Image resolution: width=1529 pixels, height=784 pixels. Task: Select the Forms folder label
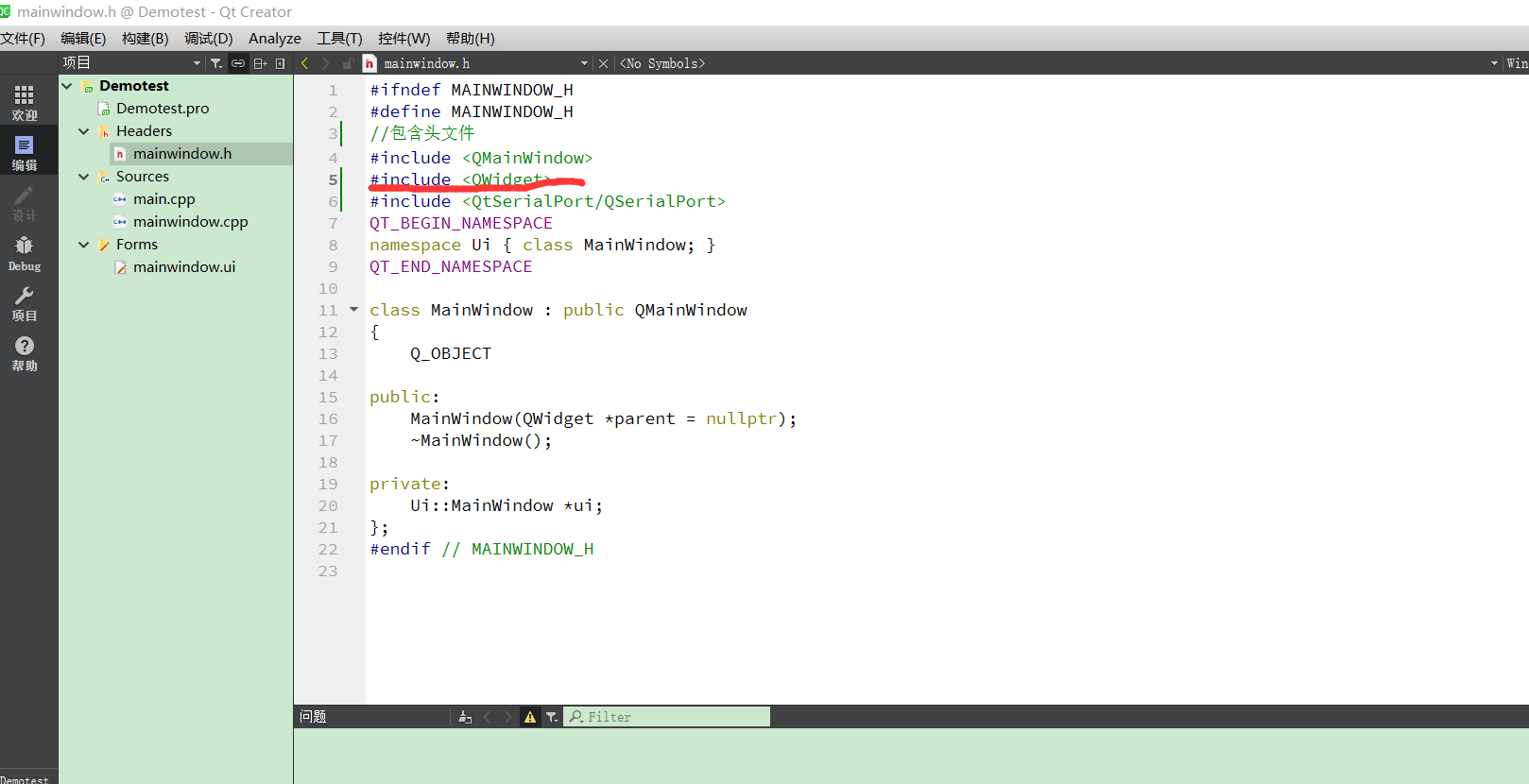coord(137,245)
